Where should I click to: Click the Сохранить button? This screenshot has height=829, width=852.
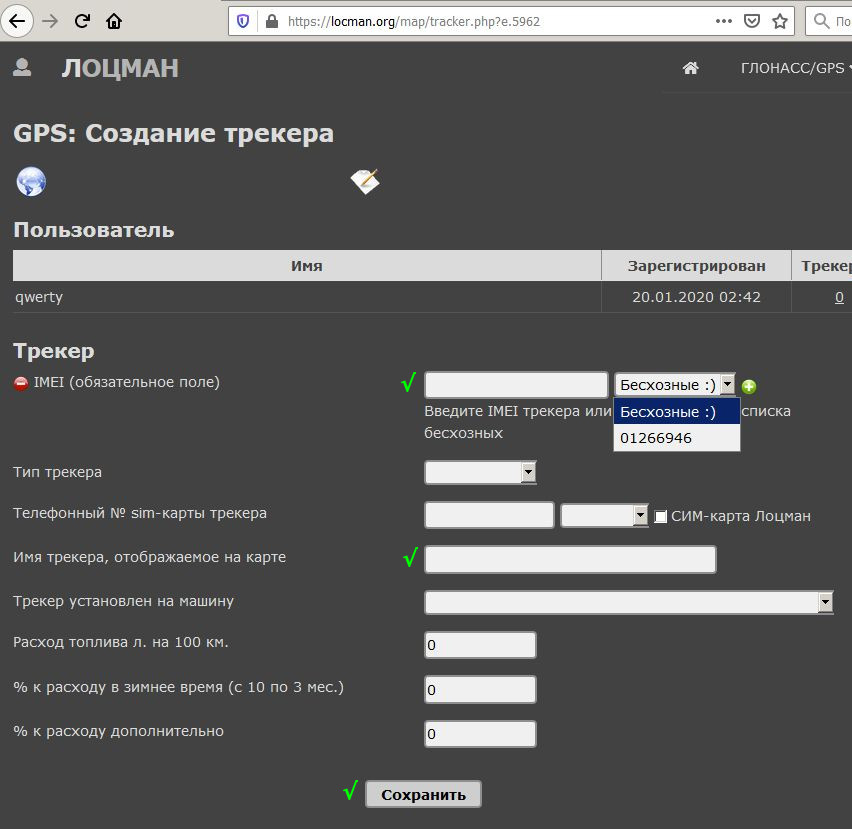(423, 795)
